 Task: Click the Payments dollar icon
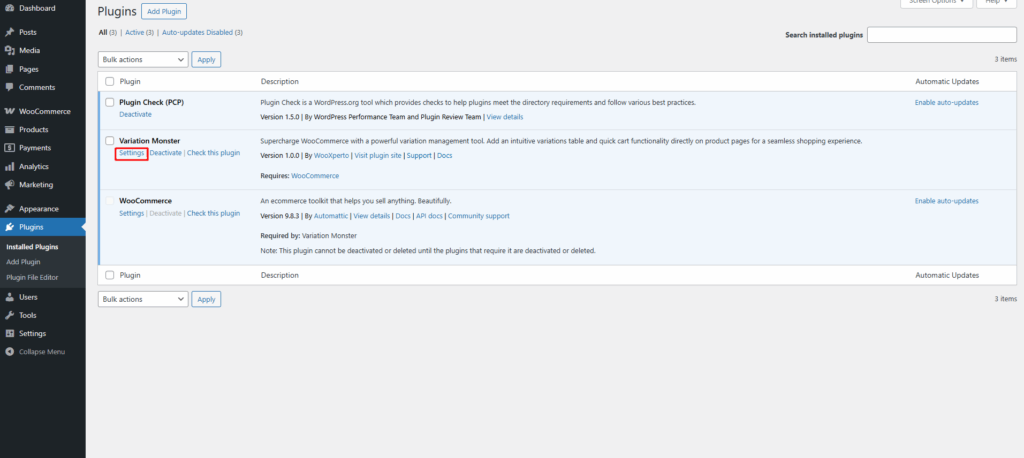[10, 148]
